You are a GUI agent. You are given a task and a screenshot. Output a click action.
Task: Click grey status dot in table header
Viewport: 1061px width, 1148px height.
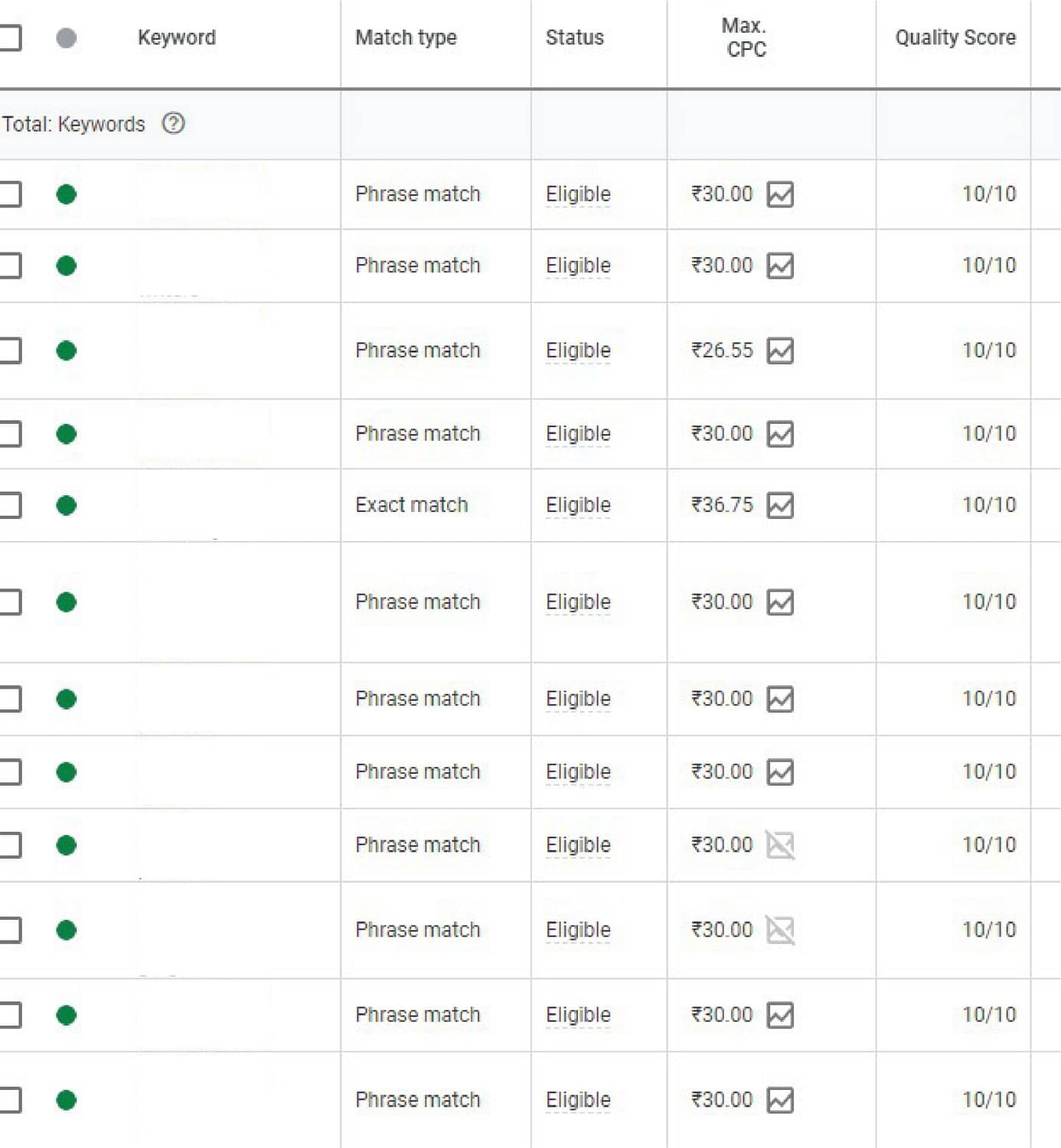pyautogui.click(x=67, y=38)
